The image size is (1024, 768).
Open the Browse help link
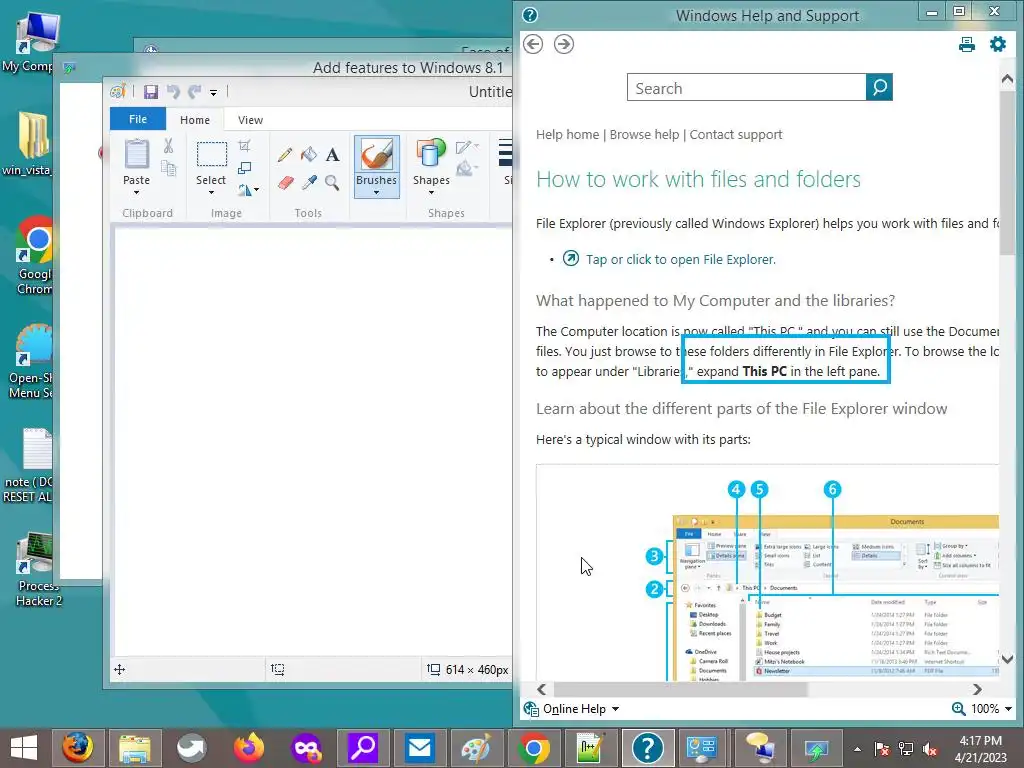tap(645, 135)
